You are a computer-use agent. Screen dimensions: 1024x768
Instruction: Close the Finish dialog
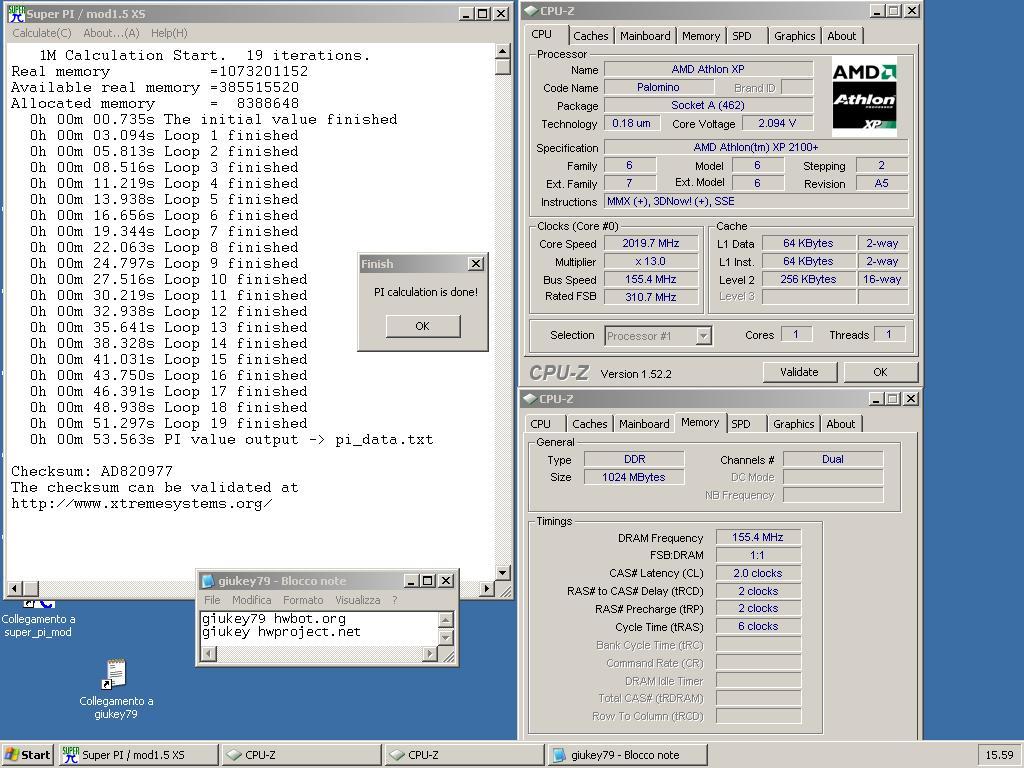(x=476, y=263)
